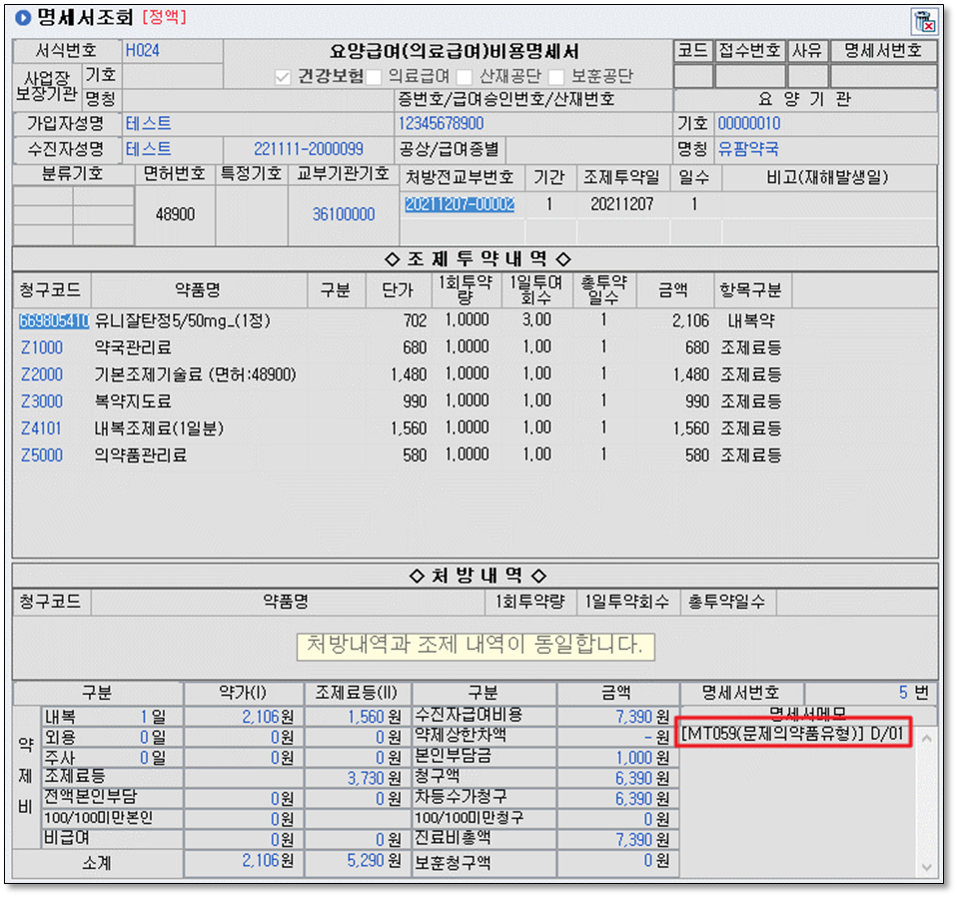The height and width of the screenshot is (897, 957).
Task: Click claim code 669805410 in the dispensing list
Action: (x=53, y=321)
